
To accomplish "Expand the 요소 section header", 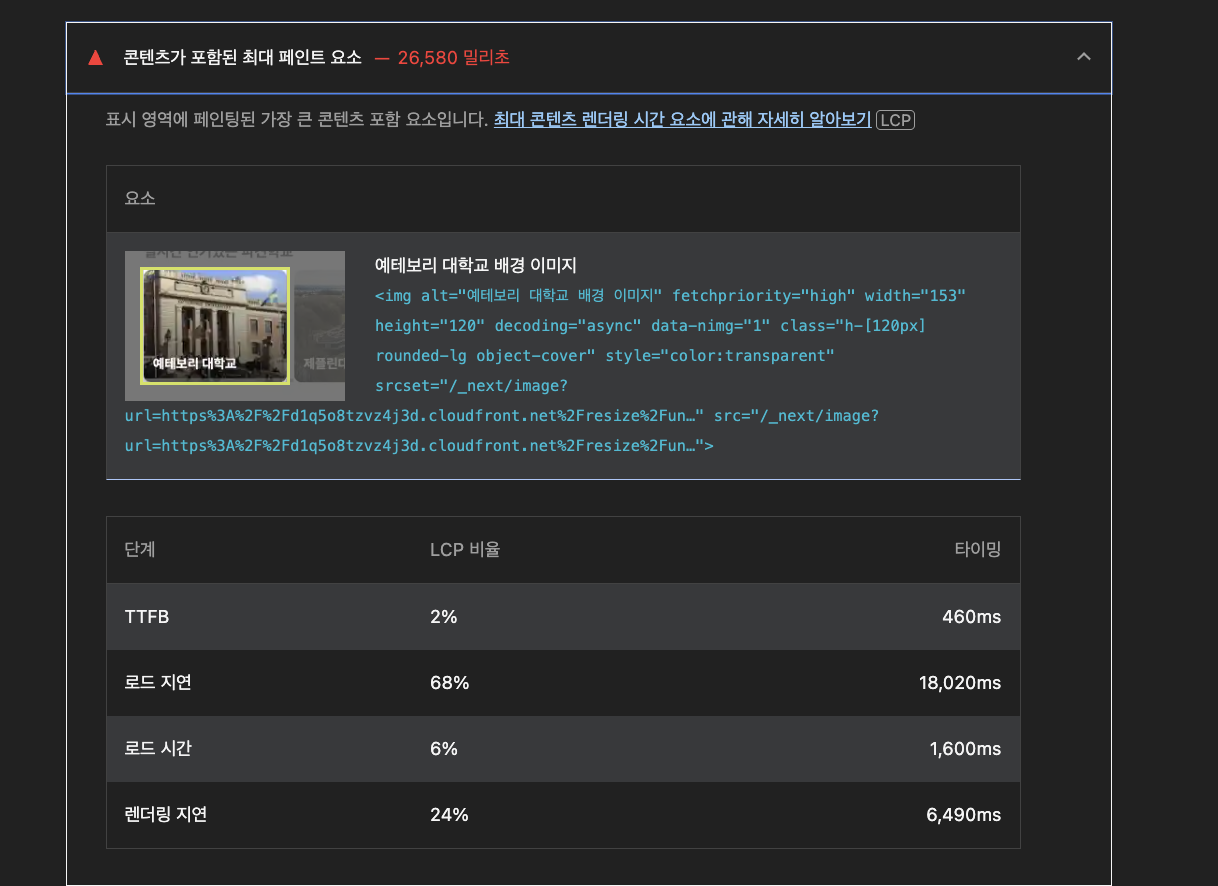I will 140,198.
